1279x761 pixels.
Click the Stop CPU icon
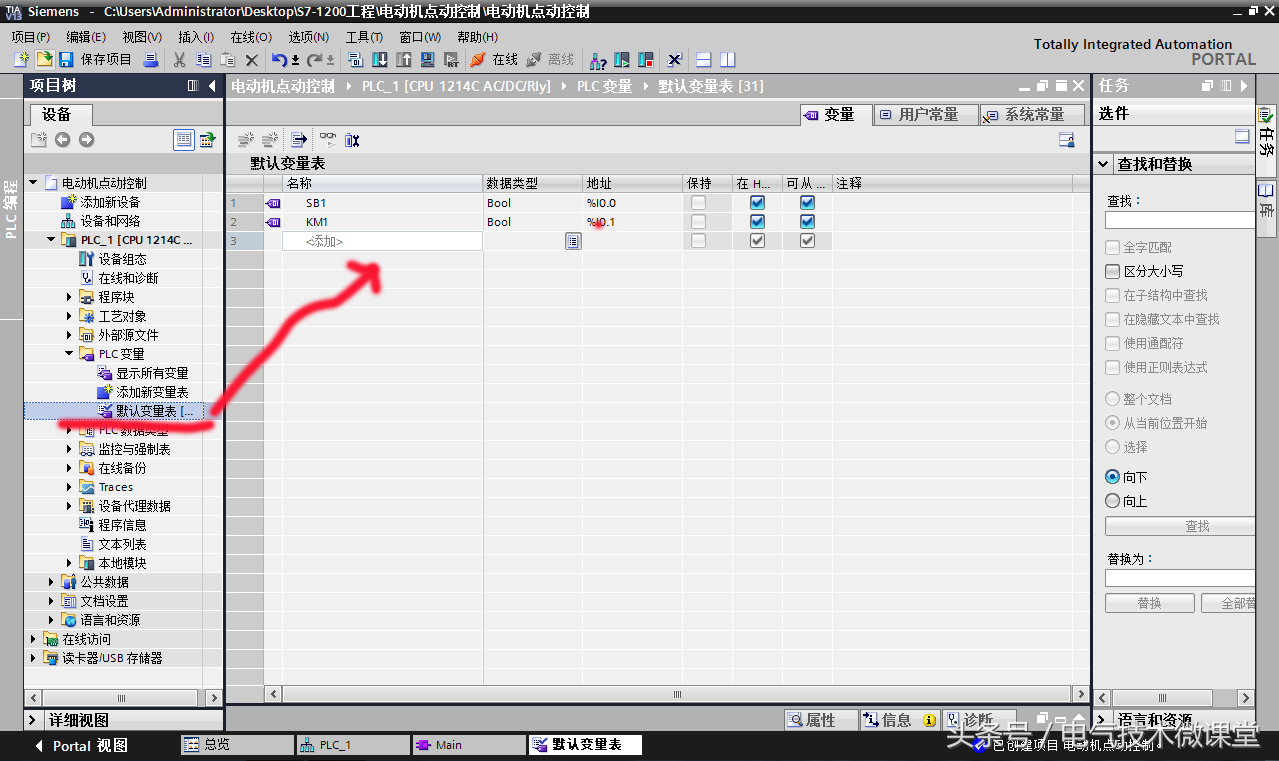tap(646, 60)
